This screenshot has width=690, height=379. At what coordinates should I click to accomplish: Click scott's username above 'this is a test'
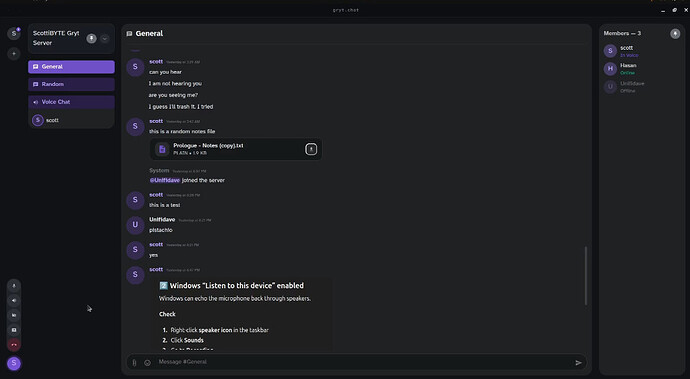(156, 195)
